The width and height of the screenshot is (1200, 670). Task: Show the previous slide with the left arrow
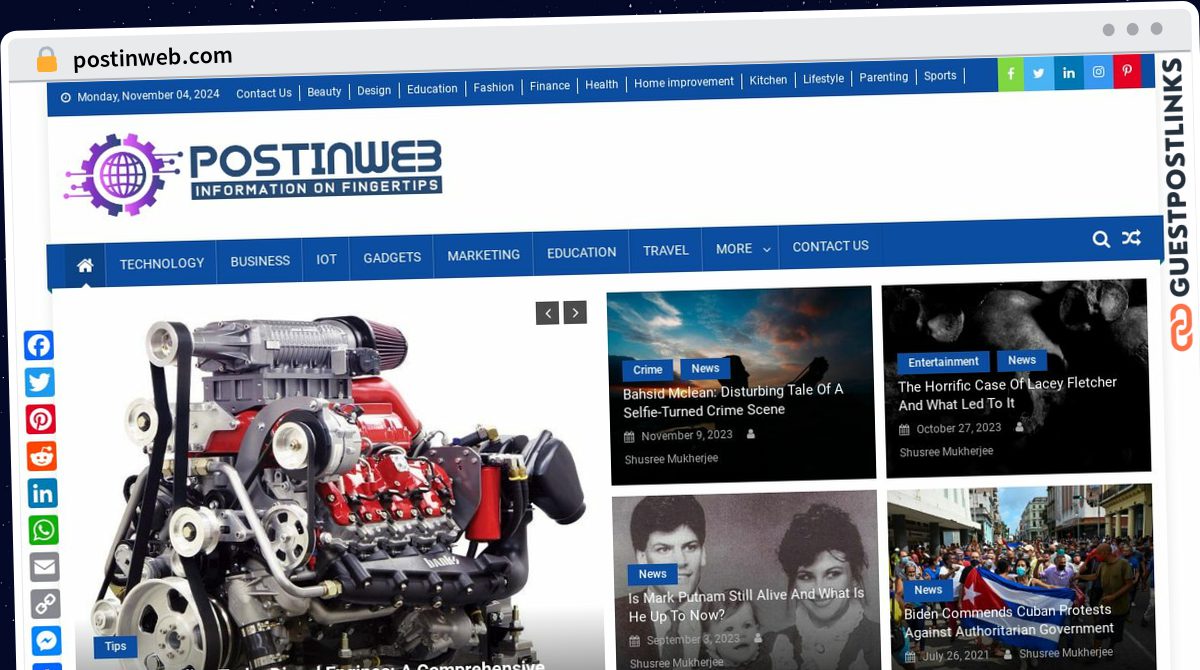click(547, 314)
